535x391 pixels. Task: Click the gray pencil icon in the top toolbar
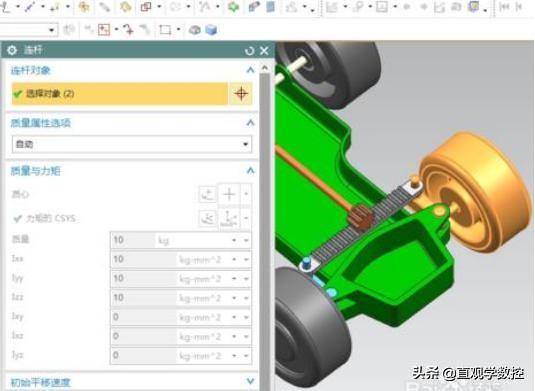105,7
